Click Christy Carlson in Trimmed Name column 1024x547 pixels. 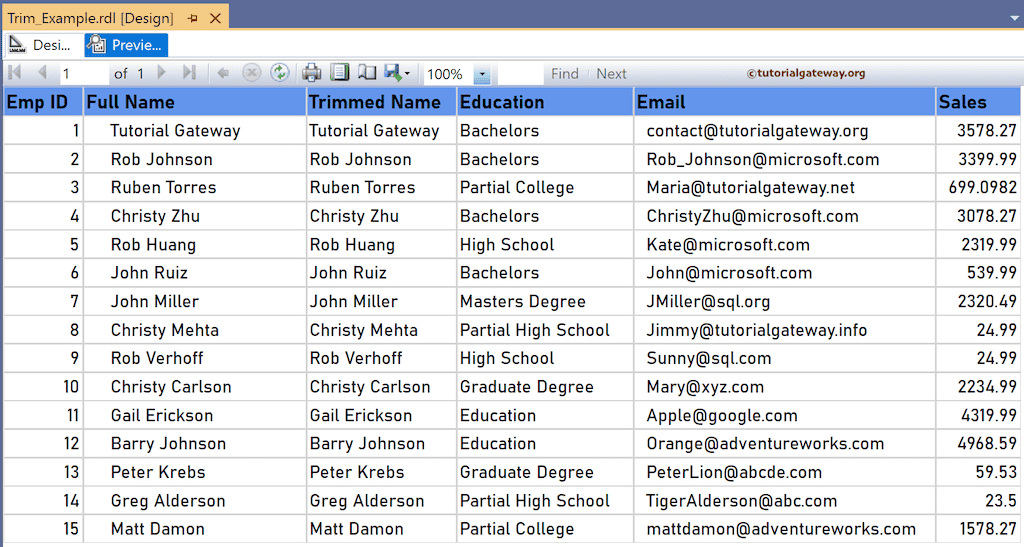point(381,387)
